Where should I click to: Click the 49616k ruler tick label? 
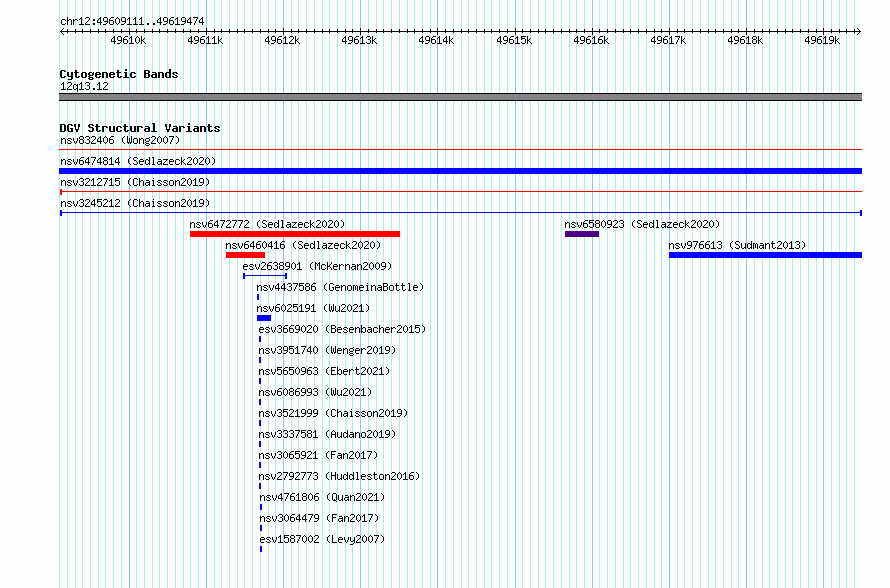click(x=591, y=40)
